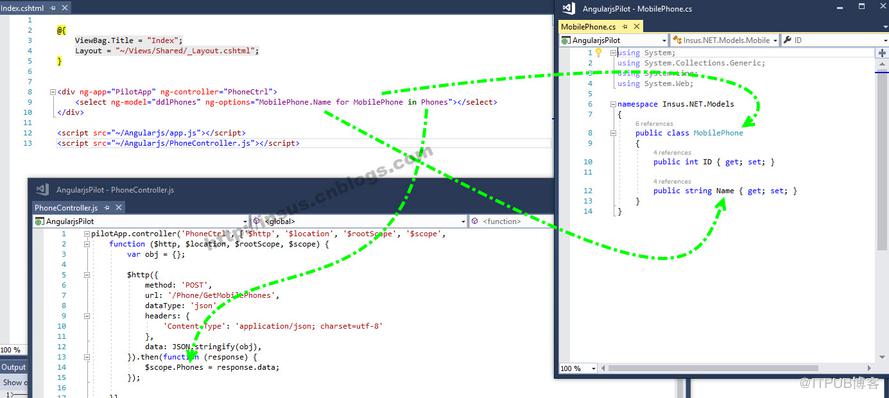The height and width of the screenshot is (398, 889).
Task: Click "~/Angularjs/PhoneController.js" script source
Action: coord(184,143)
